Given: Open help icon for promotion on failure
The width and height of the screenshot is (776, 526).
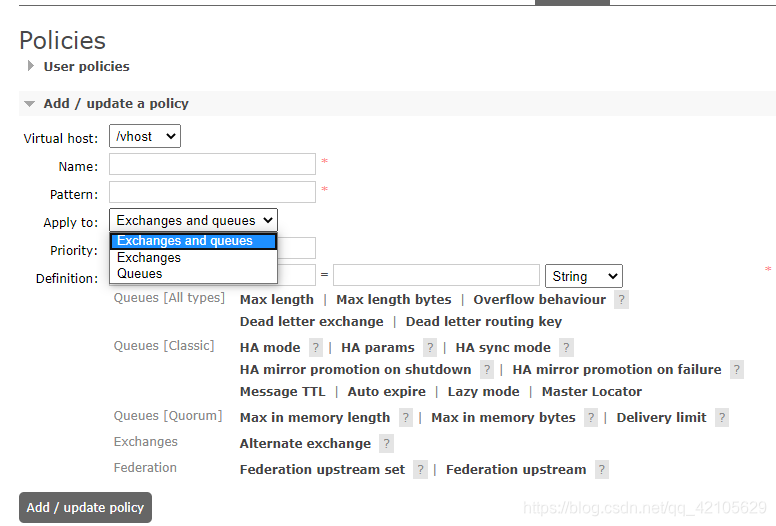Looking at the screenshot, I should [737, 370].
